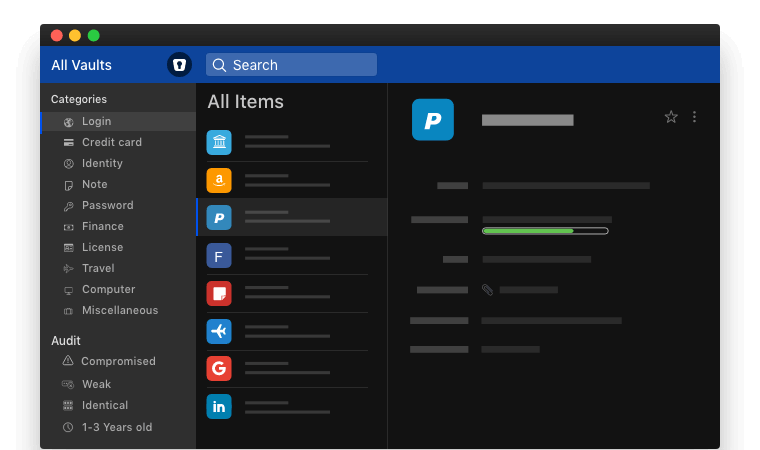Open the Google login item
This screenshot has height=450, width=760.
[219, 368]
